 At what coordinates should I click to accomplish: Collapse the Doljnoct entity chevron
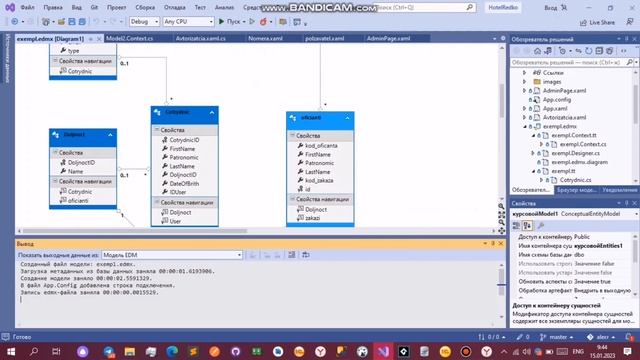click(x=110, y=135)
